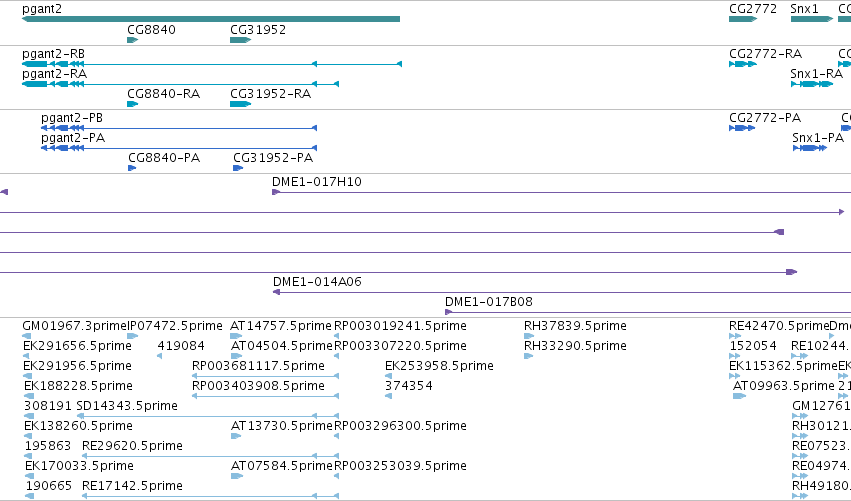Select the EK253958.5prime EST label

tap(439, 366)
